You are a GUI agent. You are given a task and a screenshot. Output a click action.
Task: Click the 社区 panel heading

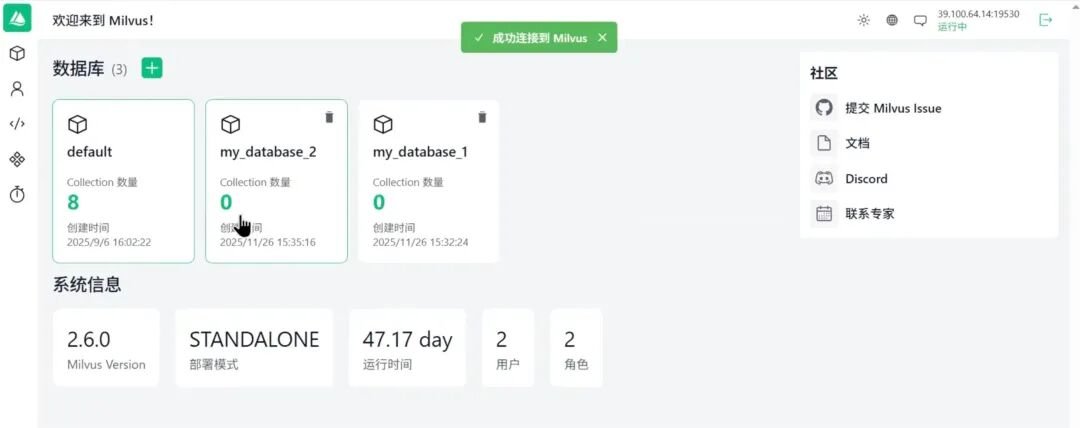824,74
